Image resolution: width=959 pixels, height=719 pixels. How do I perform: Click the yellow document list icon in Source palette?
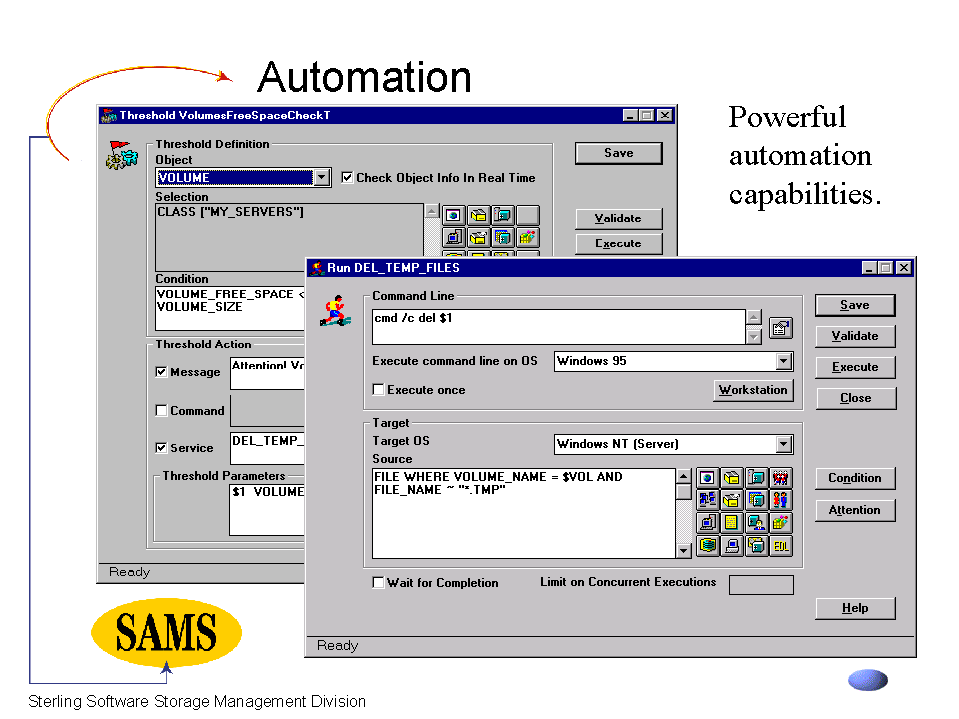732,523
